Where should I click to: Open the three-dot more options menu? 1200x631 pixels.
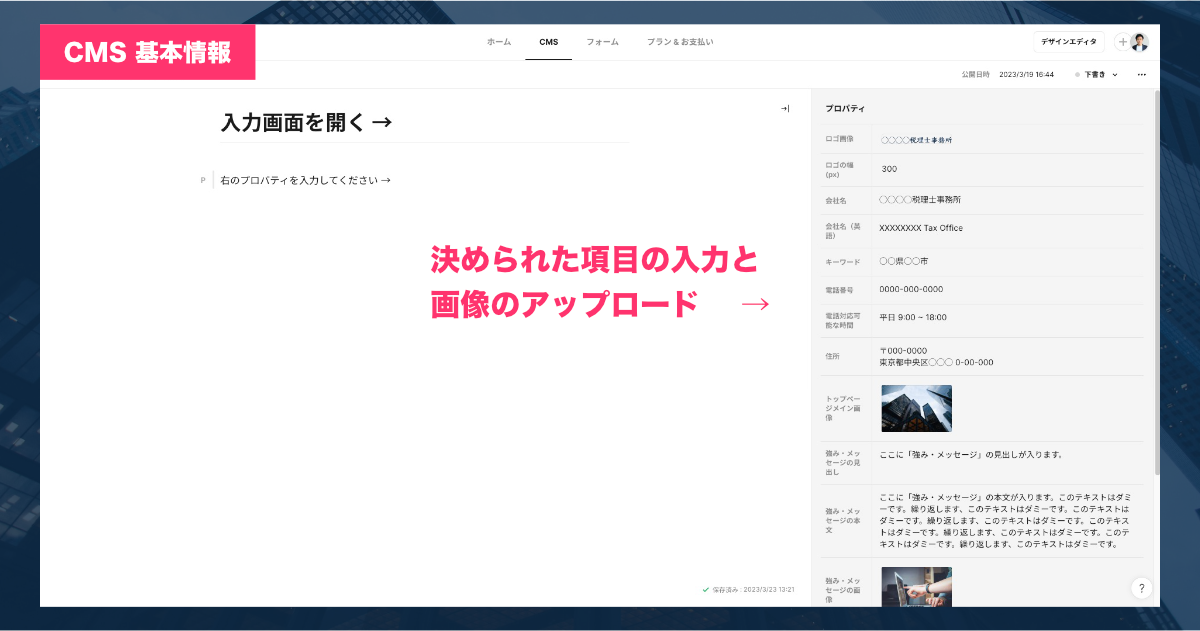[1142, 75]
